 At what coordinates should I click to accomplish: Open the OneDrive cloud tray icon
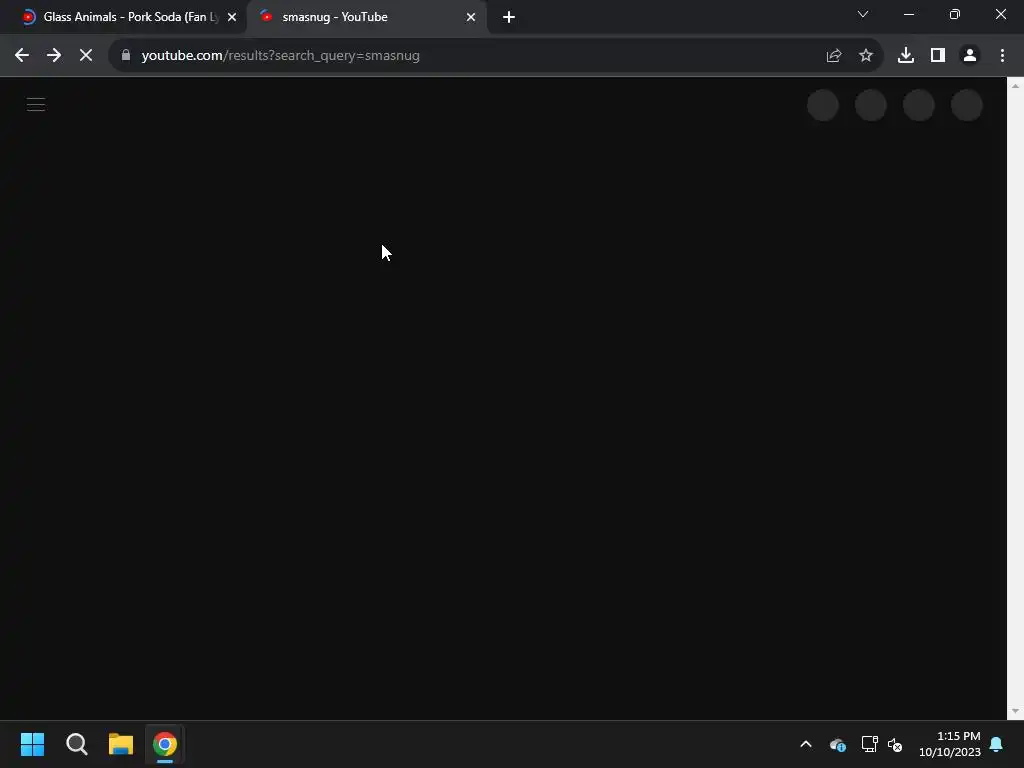[x=838, y=744]
